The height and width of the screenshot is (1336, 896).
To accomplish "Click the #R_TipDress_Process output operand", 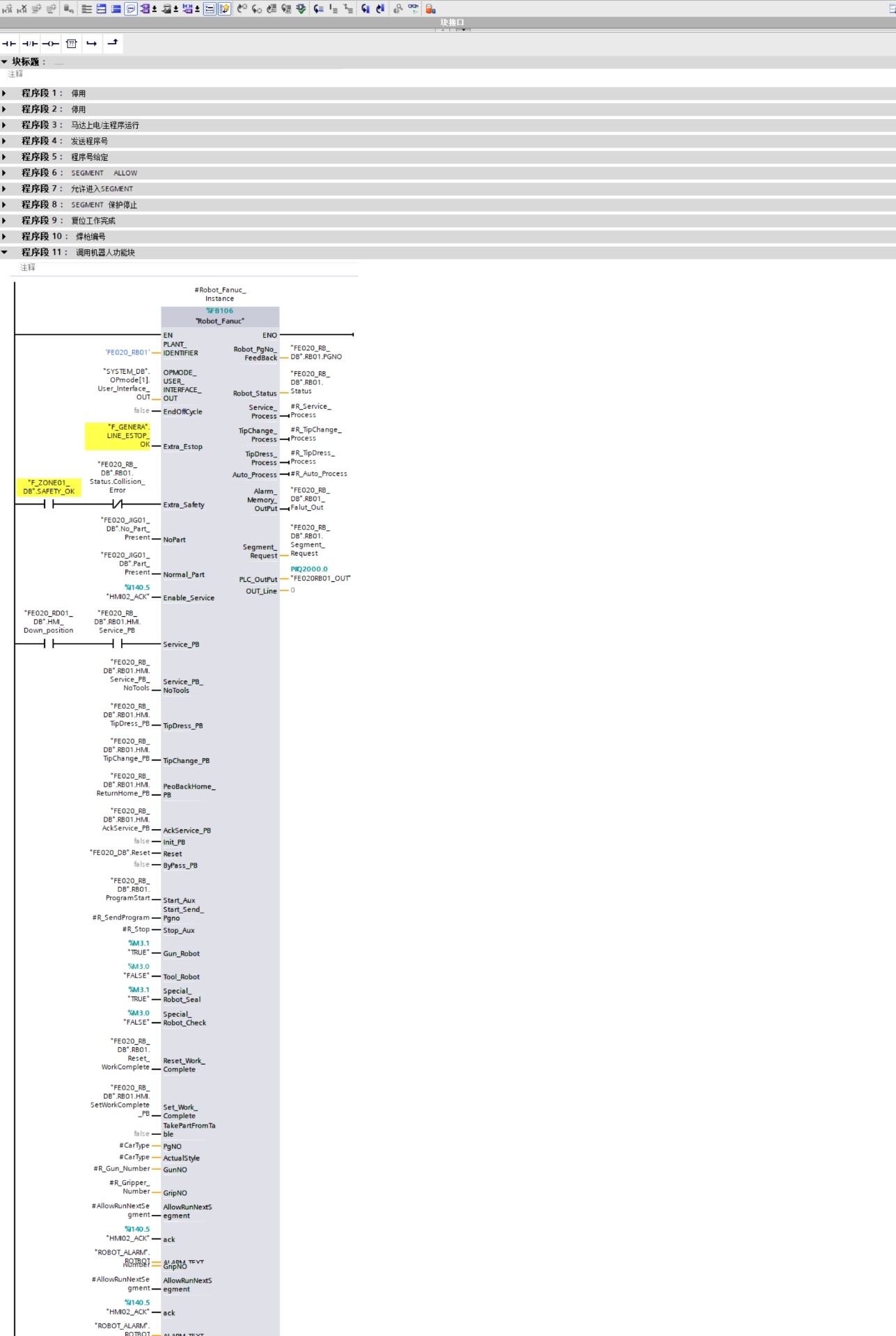I will pos(313,457).
